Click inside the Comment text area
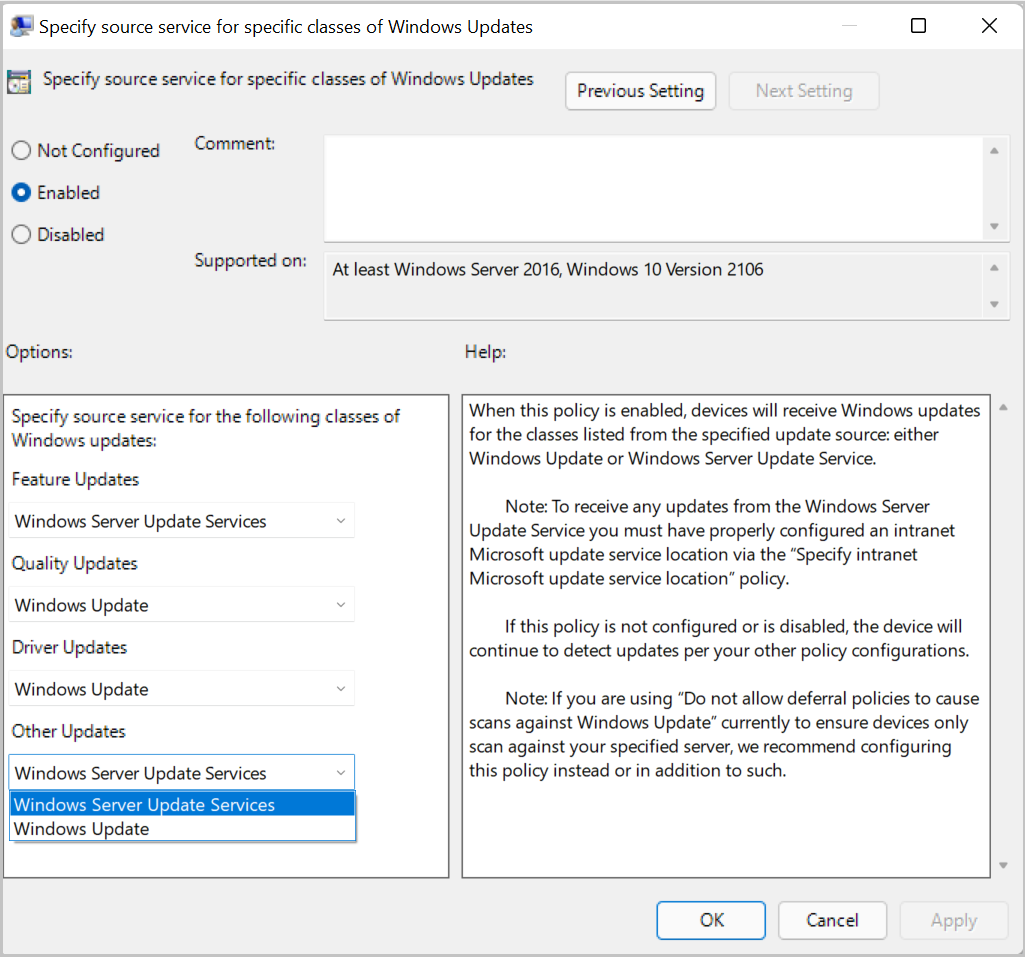 click(650, 185)
